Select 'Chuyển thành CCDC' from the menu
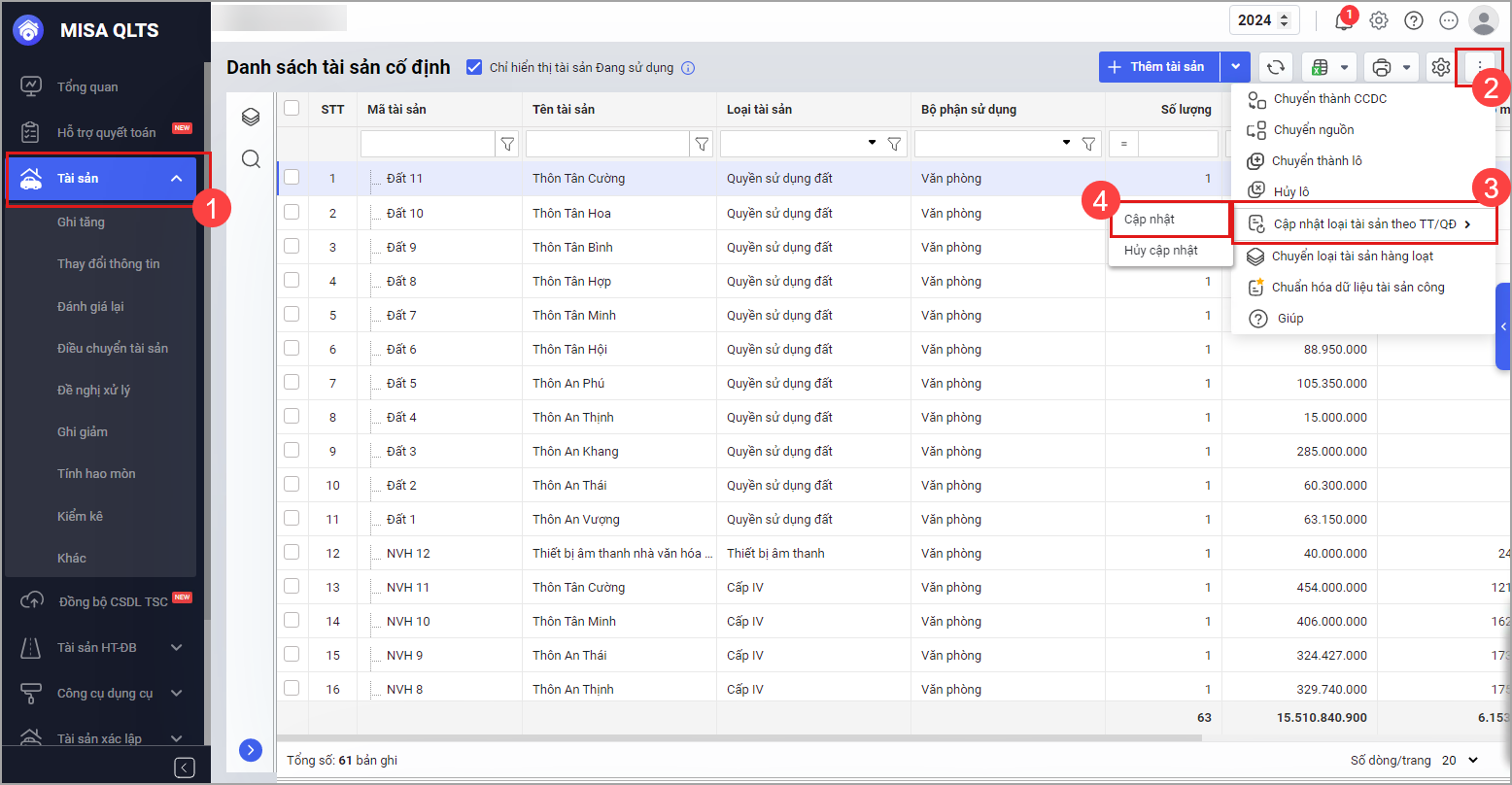 pos(1329,99)
